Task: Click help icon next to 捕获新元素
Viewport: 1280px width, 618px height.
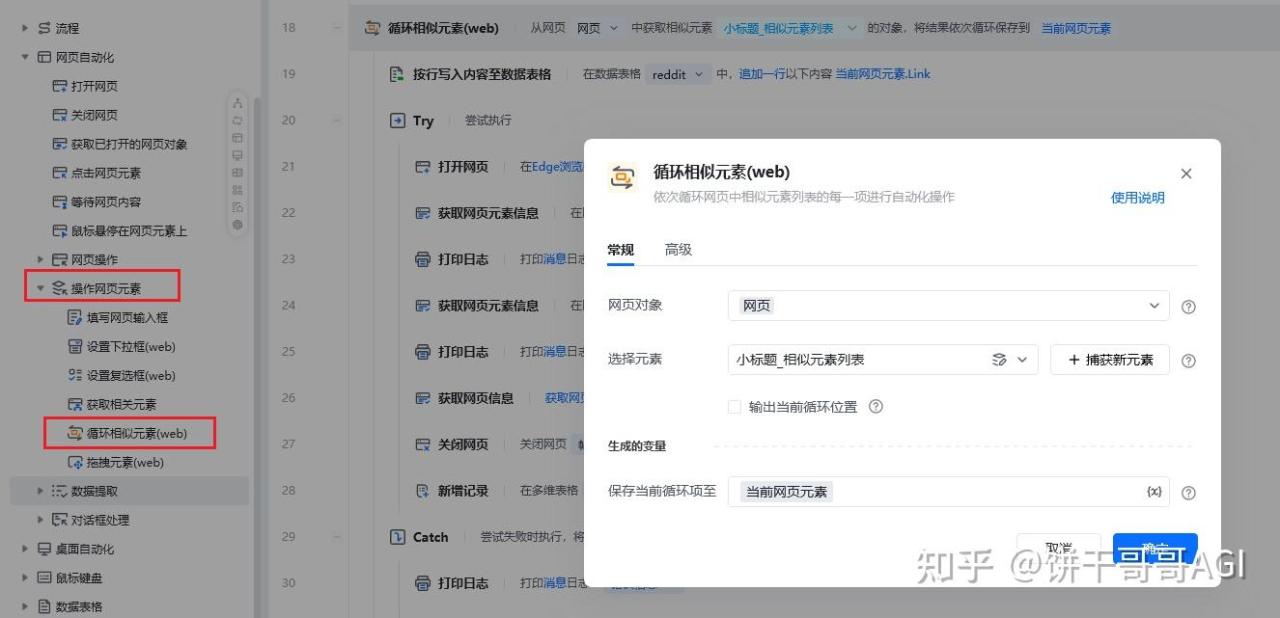Action: tap(1188, 361)
